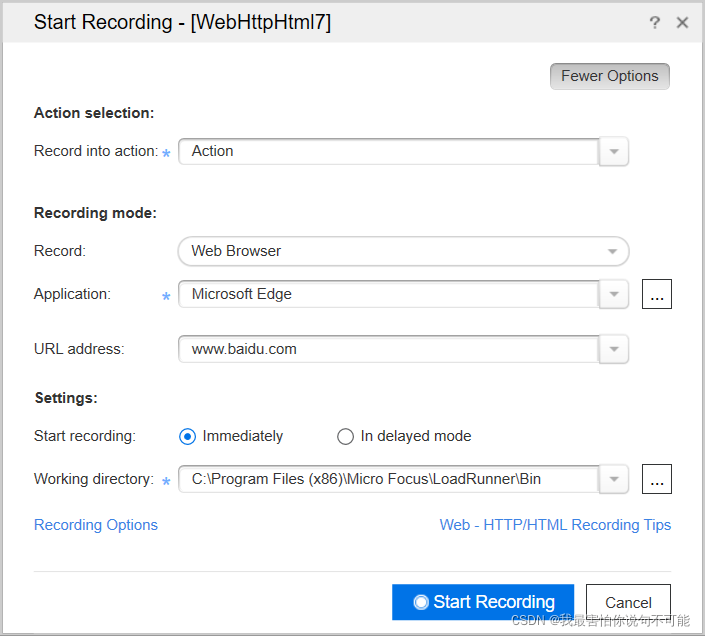Expand the Application dropdown arrow

click(x=614, y=294)
